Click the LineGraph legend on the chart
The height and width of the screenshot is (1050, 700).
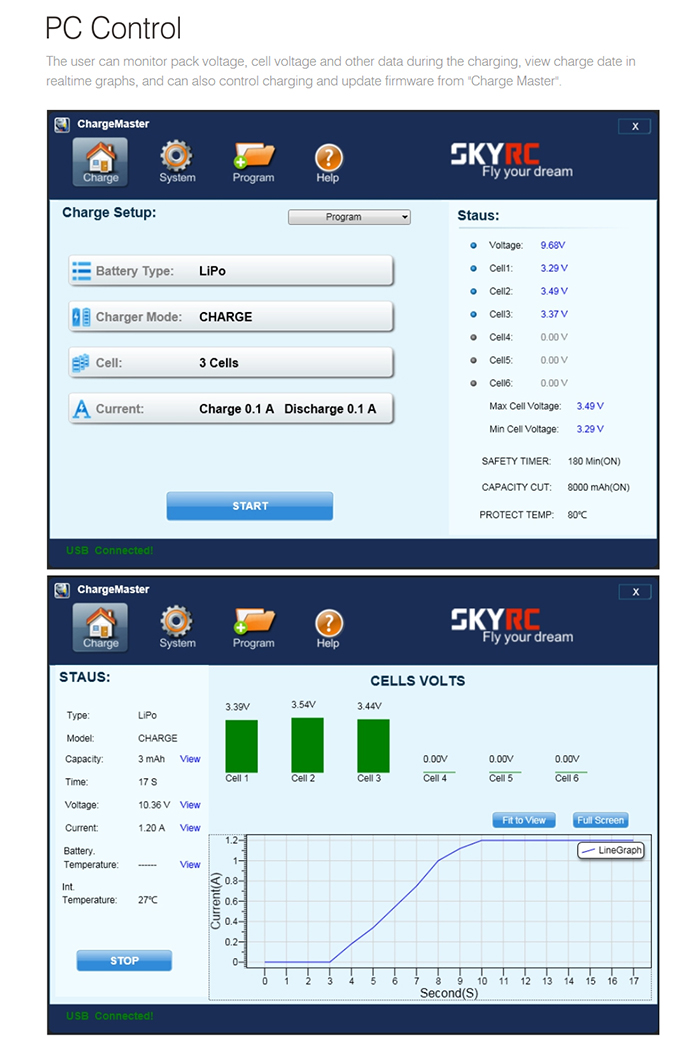coord(611,850)
